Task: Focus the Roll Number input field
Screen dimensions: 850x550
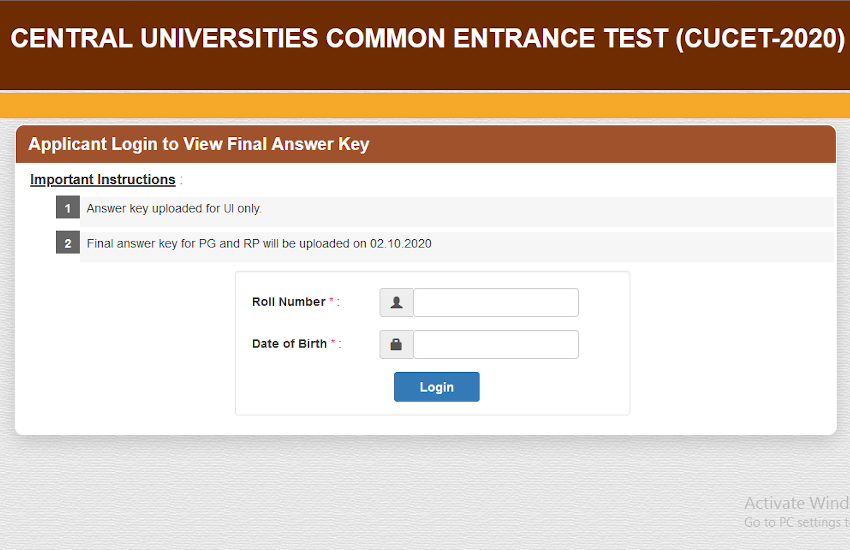Action: (x=496, y=302)
